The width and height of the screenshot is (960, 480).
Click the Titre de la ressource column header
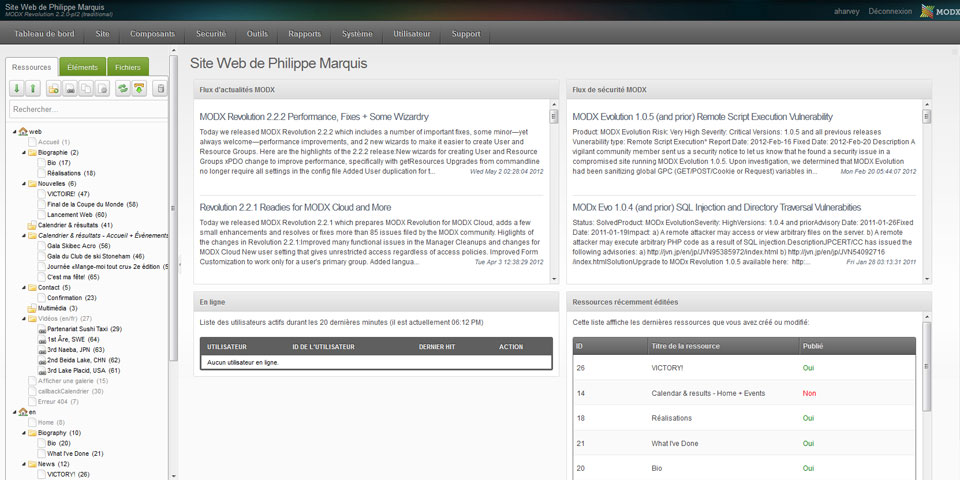coord(723,346)
